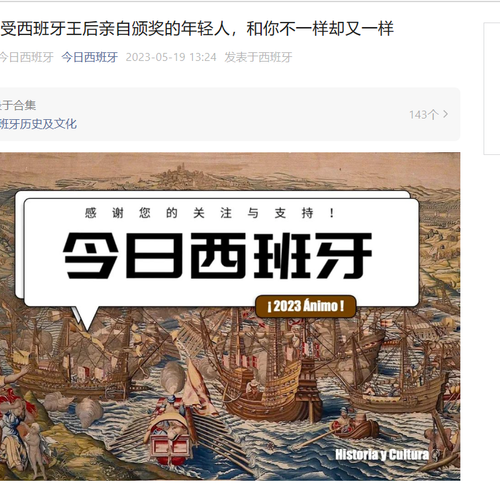Screen dimensions: 500x500
Task: Click the speech bubble tail pointer
Action: click(x=86, y=317)
